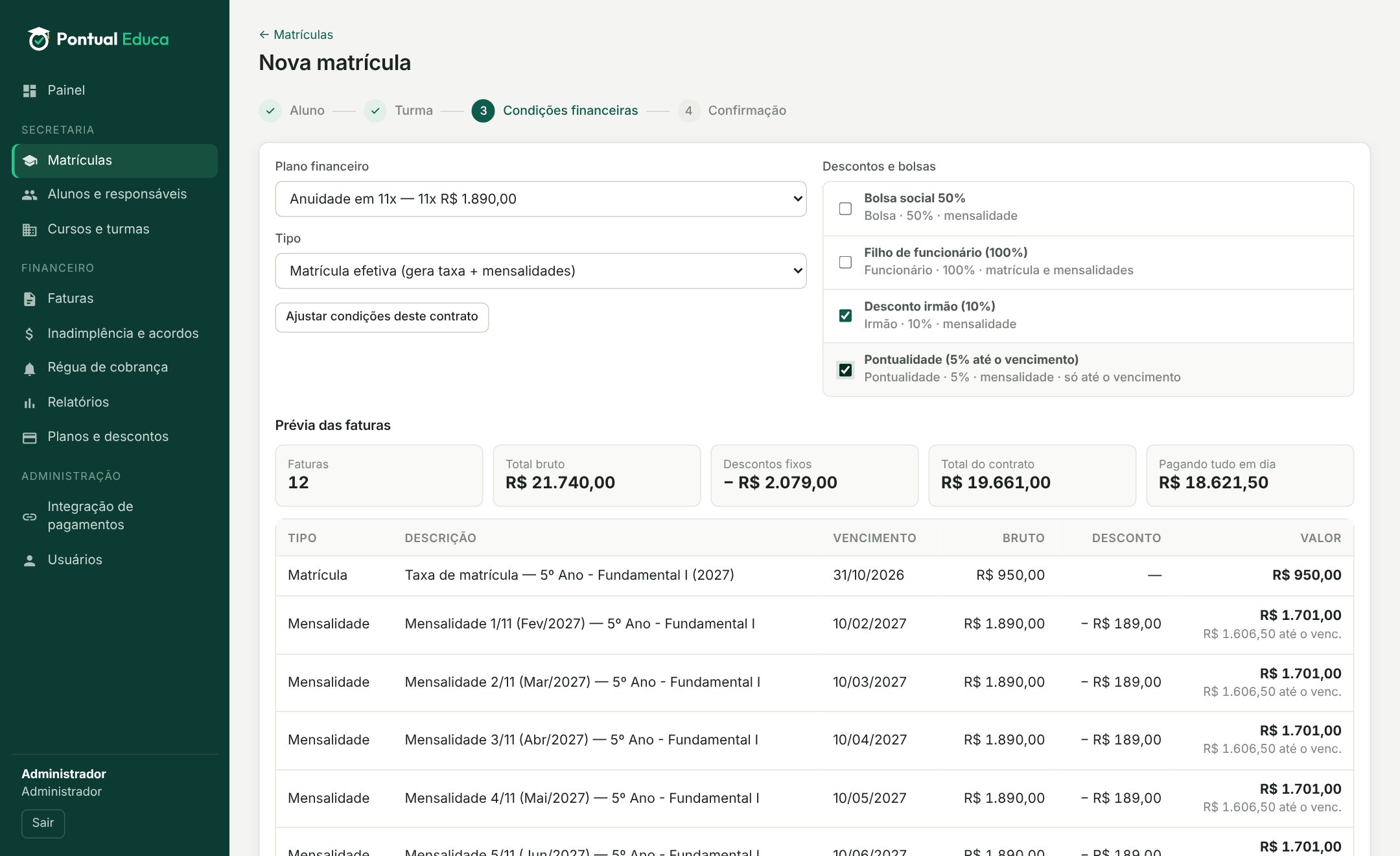
Task: Click the completed Aluno step checkmark
Action: [x=270, y=111]
